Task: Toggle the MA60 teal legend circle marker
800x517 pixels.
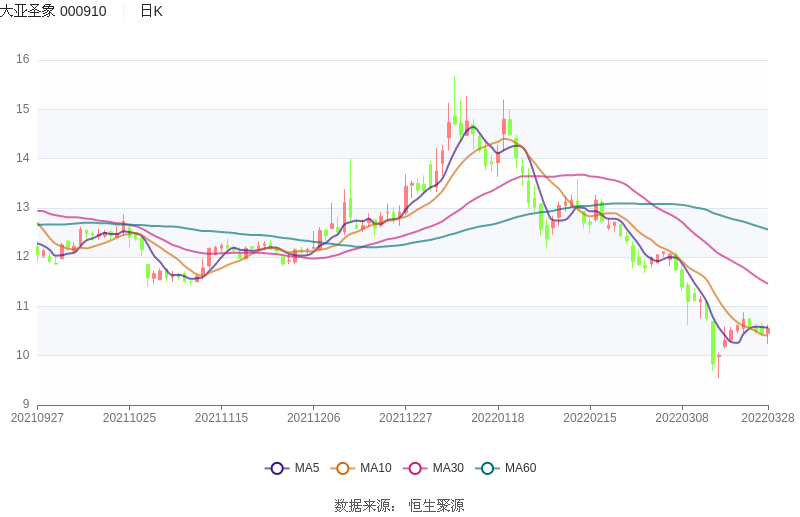Action: tap(488, 468)
